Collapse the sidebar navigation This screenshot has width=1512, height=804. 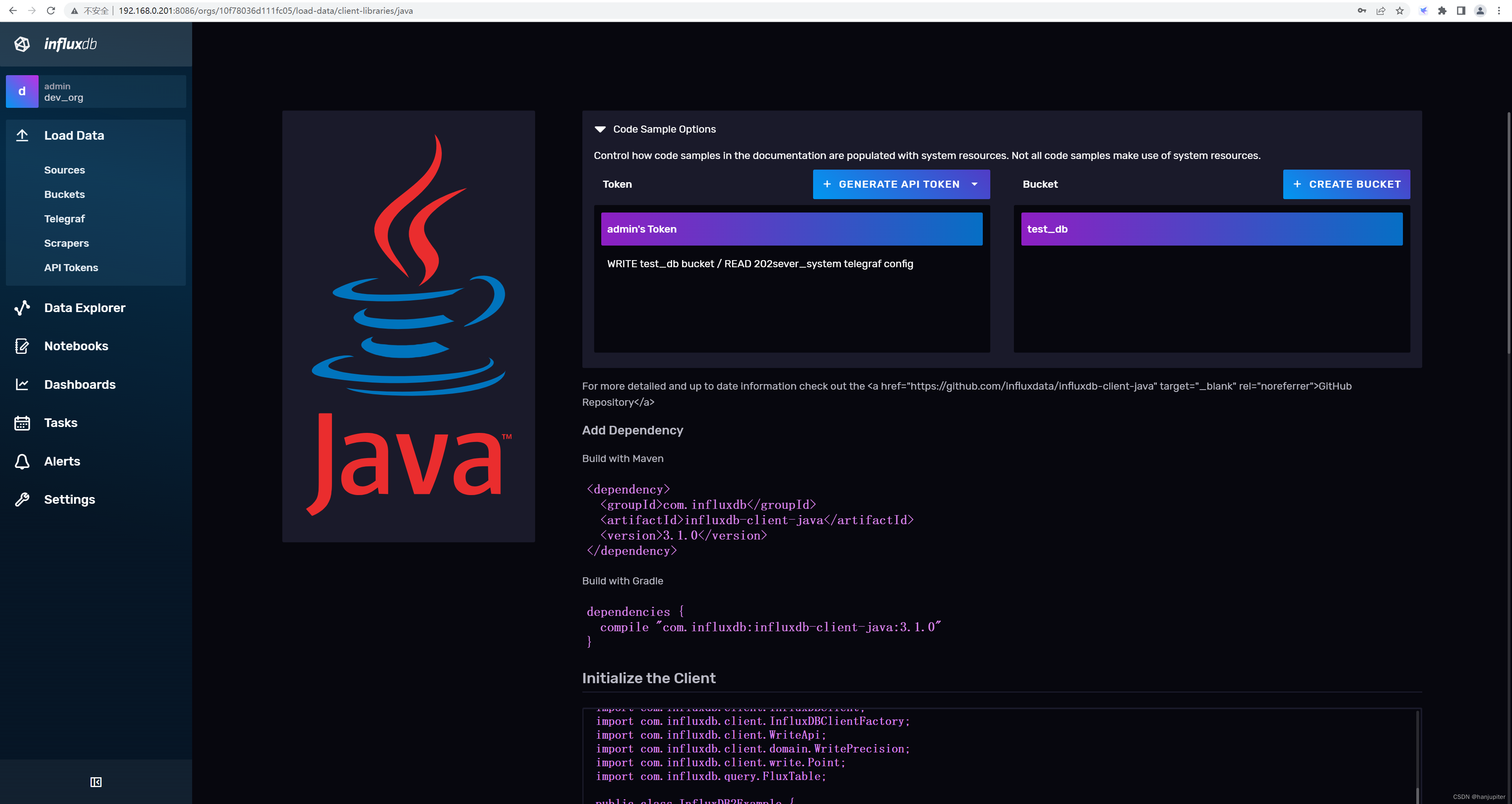96,782
